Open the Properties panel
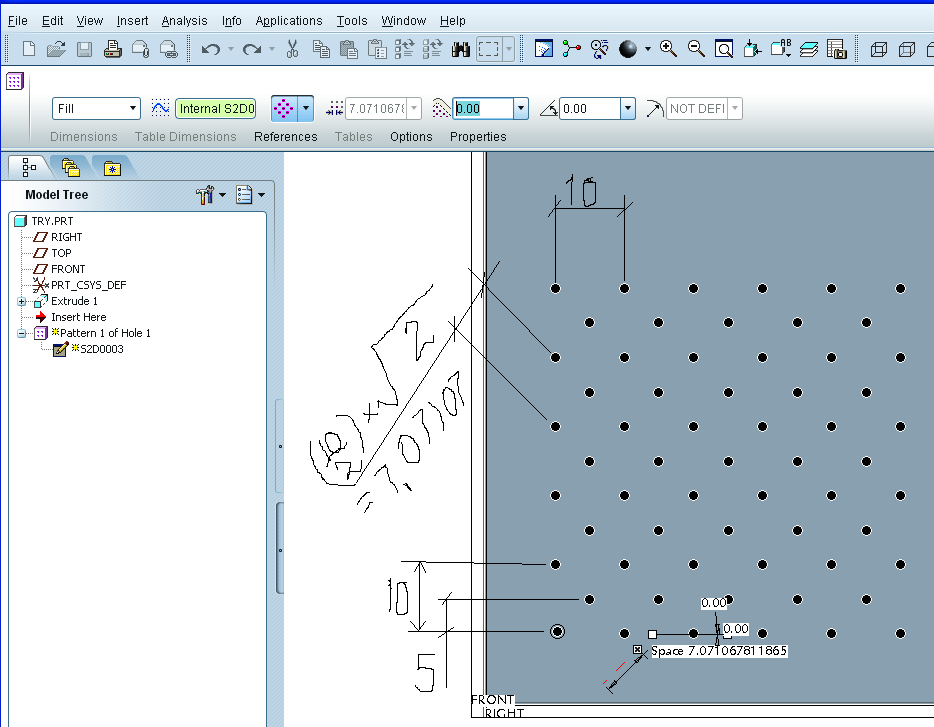 coord(478,137)
